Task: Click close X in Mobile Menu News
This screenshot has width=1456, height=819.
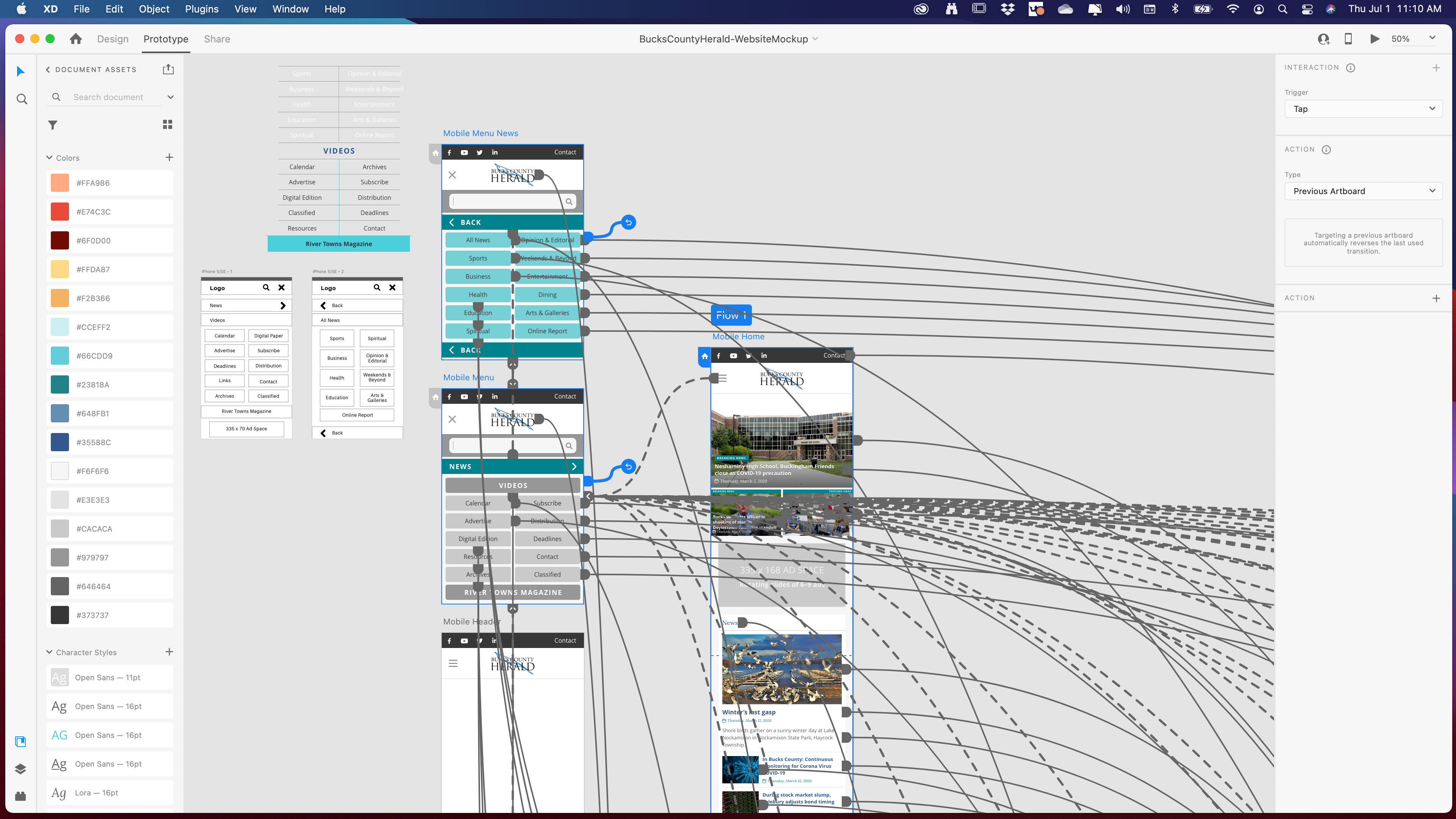Action: point(452,175)
